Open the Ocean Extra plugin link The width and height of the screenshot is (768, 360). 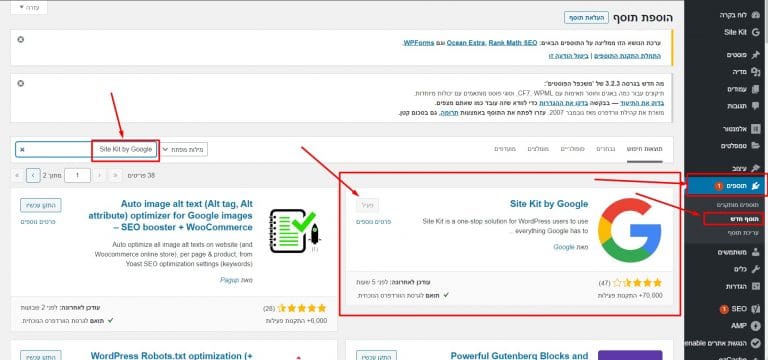pos(465,43)
